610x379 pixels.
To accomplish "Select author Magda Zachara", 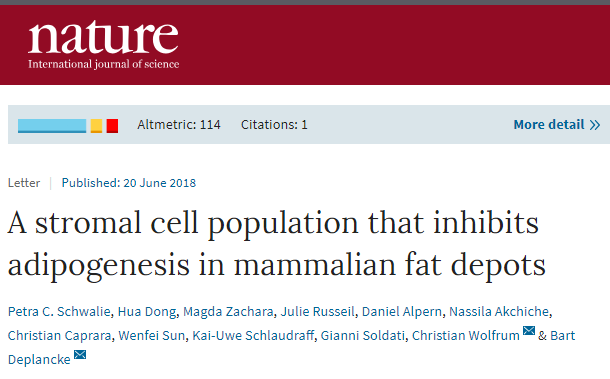I will [228, 312].
